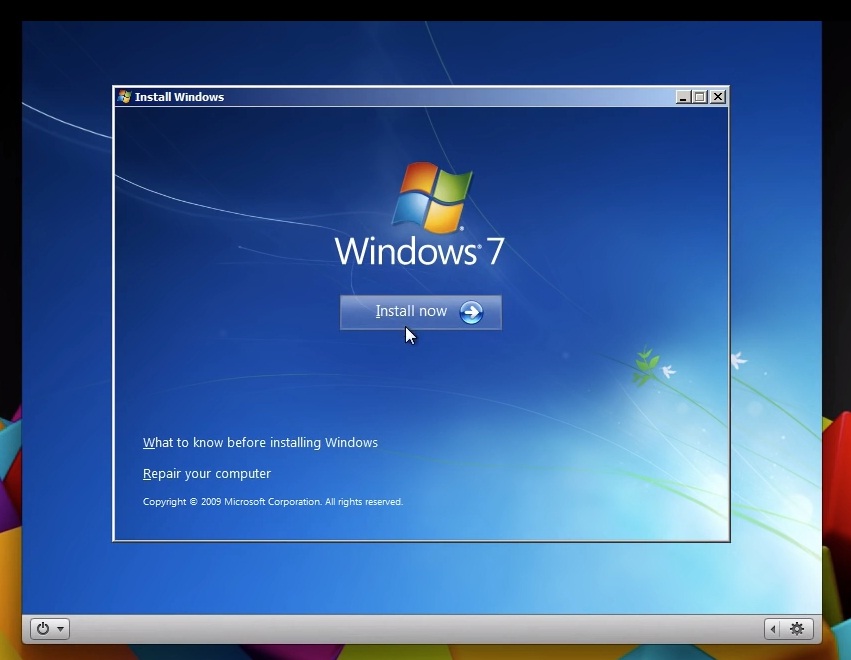Open the gear settings icon in VM toolbar
Image resolution: width=851 pixels, height=660 pixels.
[x=797, y=629]
